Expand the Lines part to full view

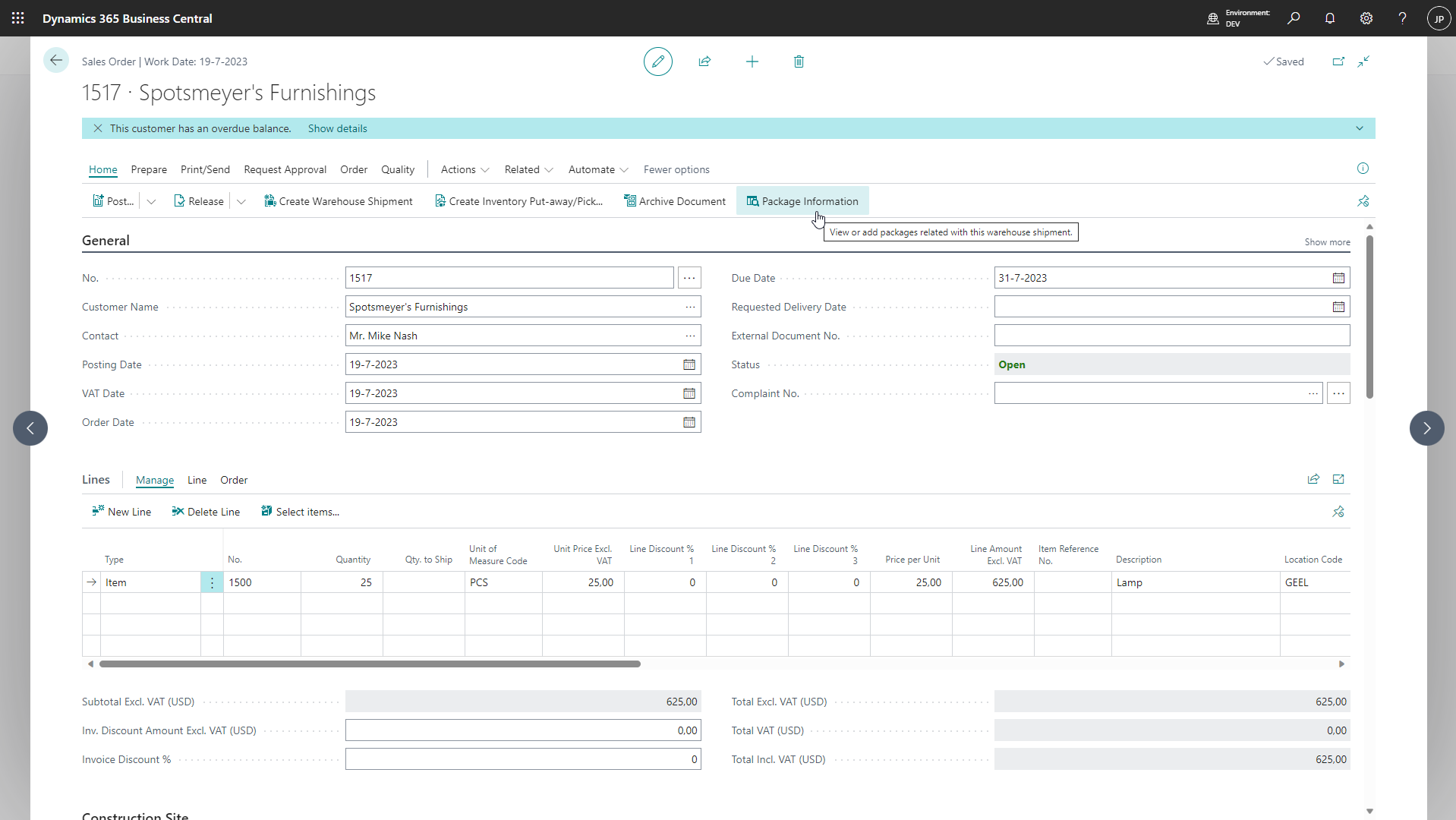point(1338,479)
